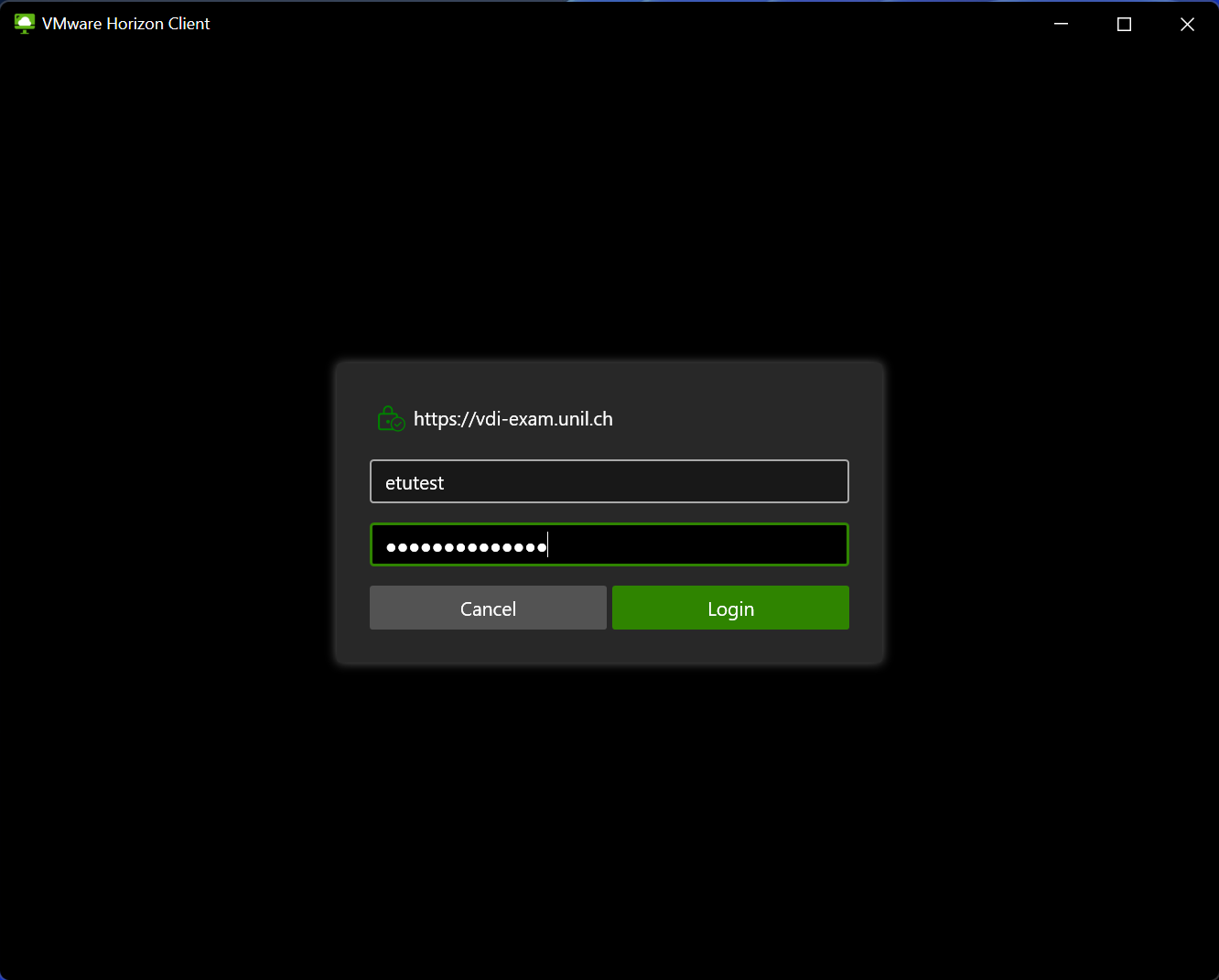Click the word etutest in the username box

415,483
